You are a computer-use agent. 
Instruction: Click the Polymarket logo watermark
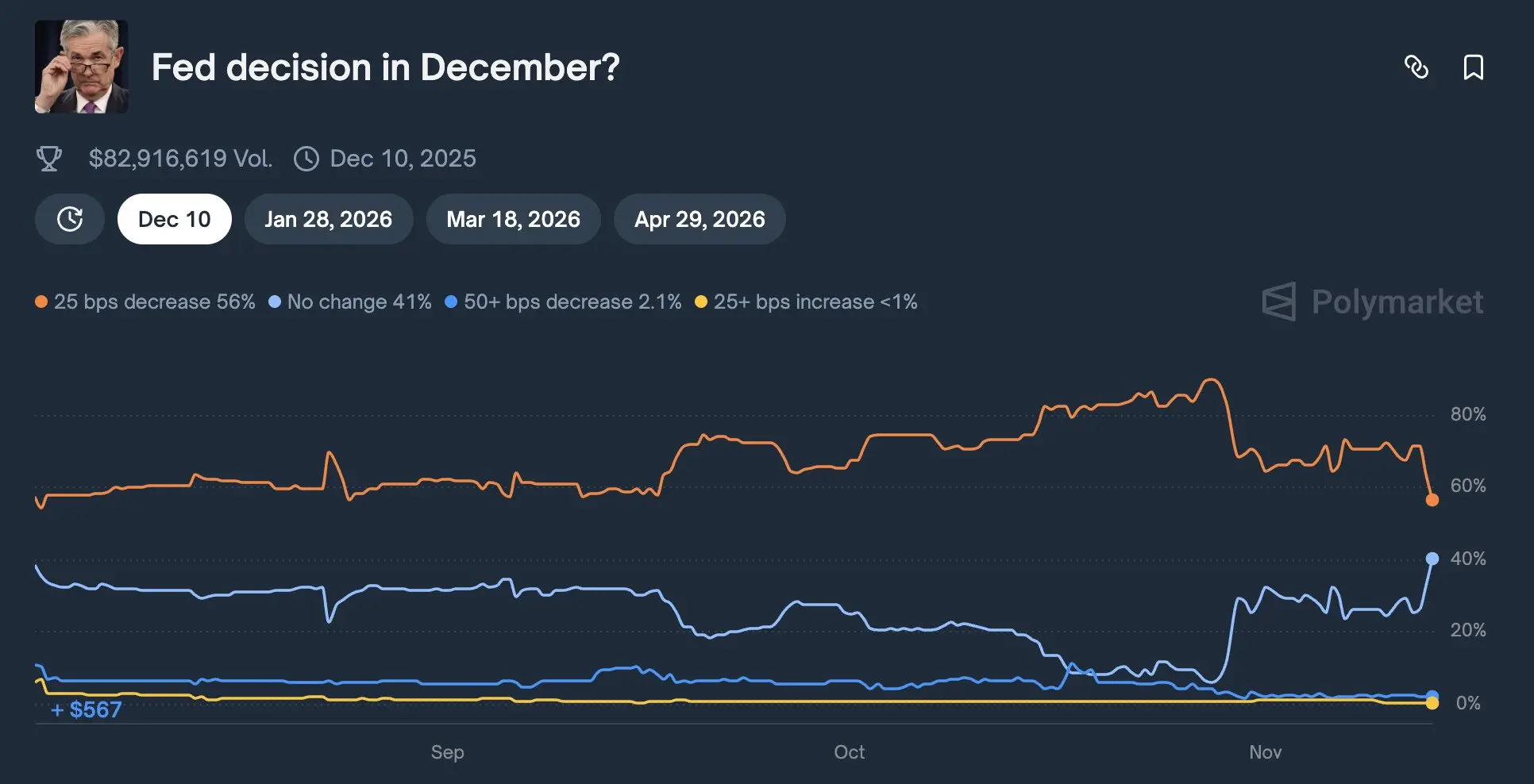click(1373, 302)
